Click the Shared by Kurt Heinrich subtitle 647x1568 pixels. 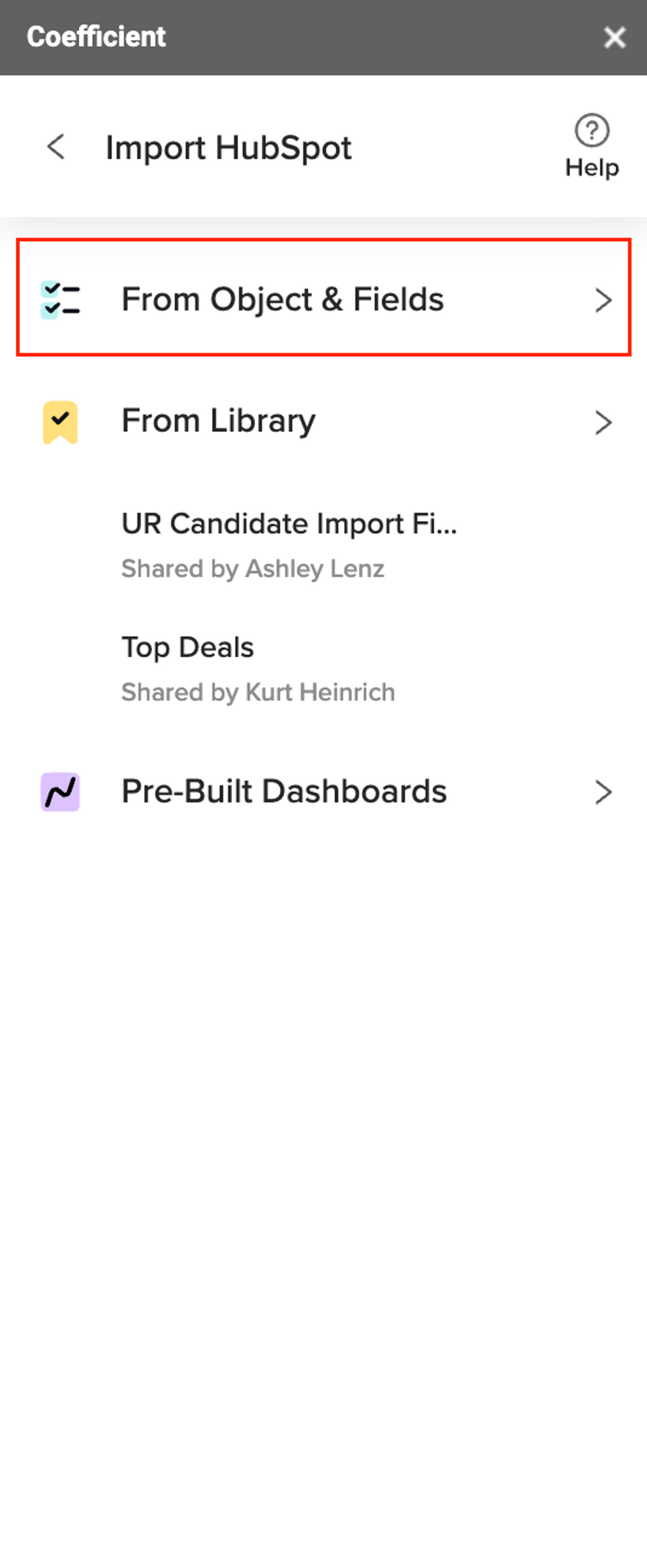(x=258, y=692)
